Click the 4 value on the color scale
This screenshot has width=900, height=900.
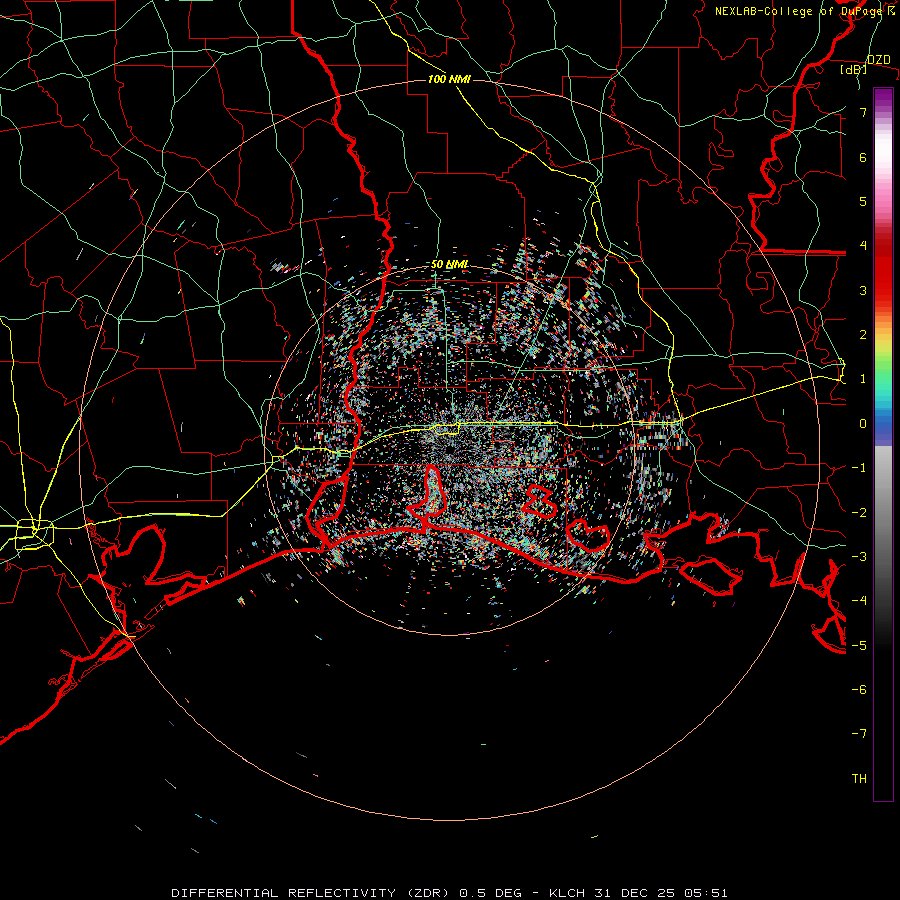863,246
